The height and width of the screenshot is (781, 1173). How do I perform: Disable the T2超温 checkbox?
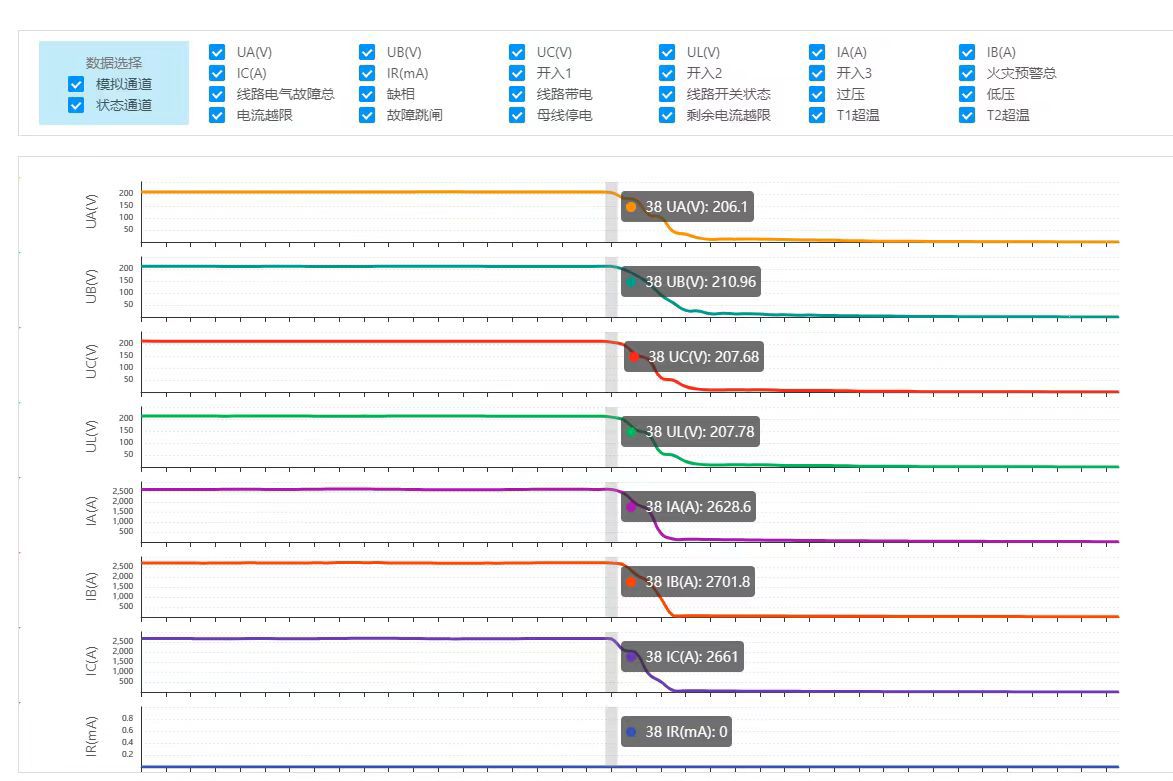point(967,115)
